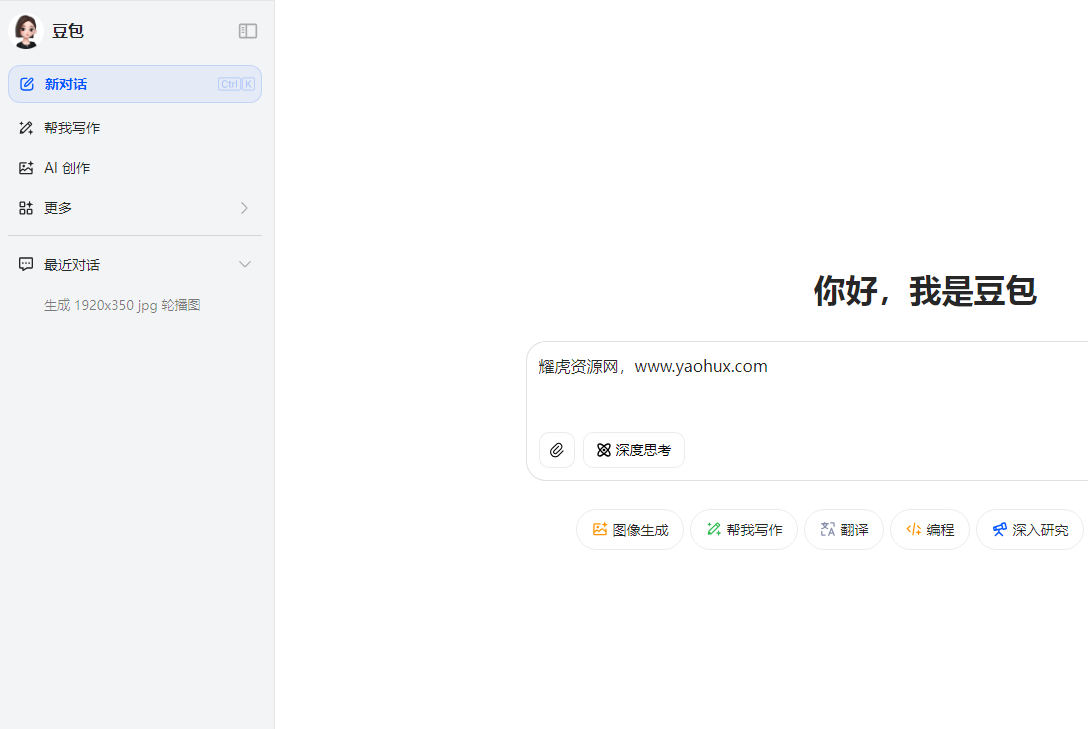The height and width of the screenshot is (729, 1088).
Task: Click the 翻译 translate chip
Action: coord(844,530)
